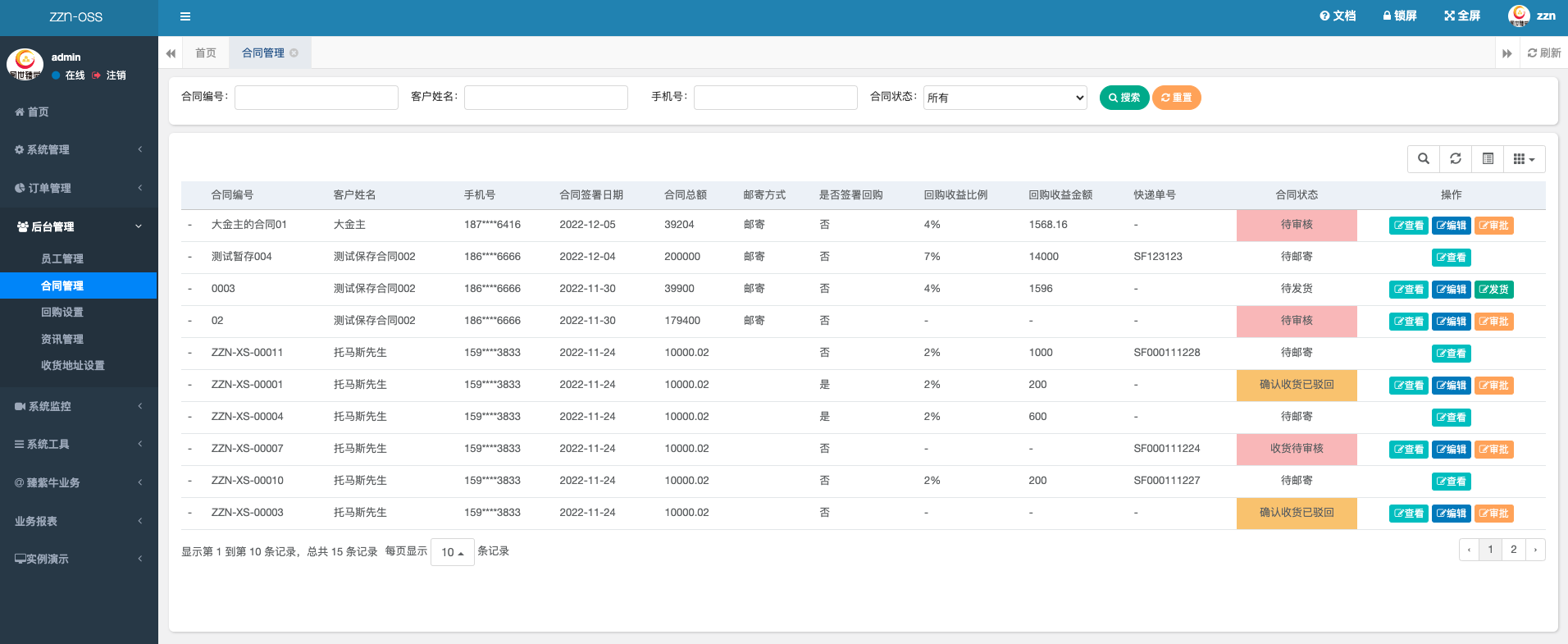Focus the 合同编号 input field
Viewport: 1568px width, 644px height.
[317, 98]
